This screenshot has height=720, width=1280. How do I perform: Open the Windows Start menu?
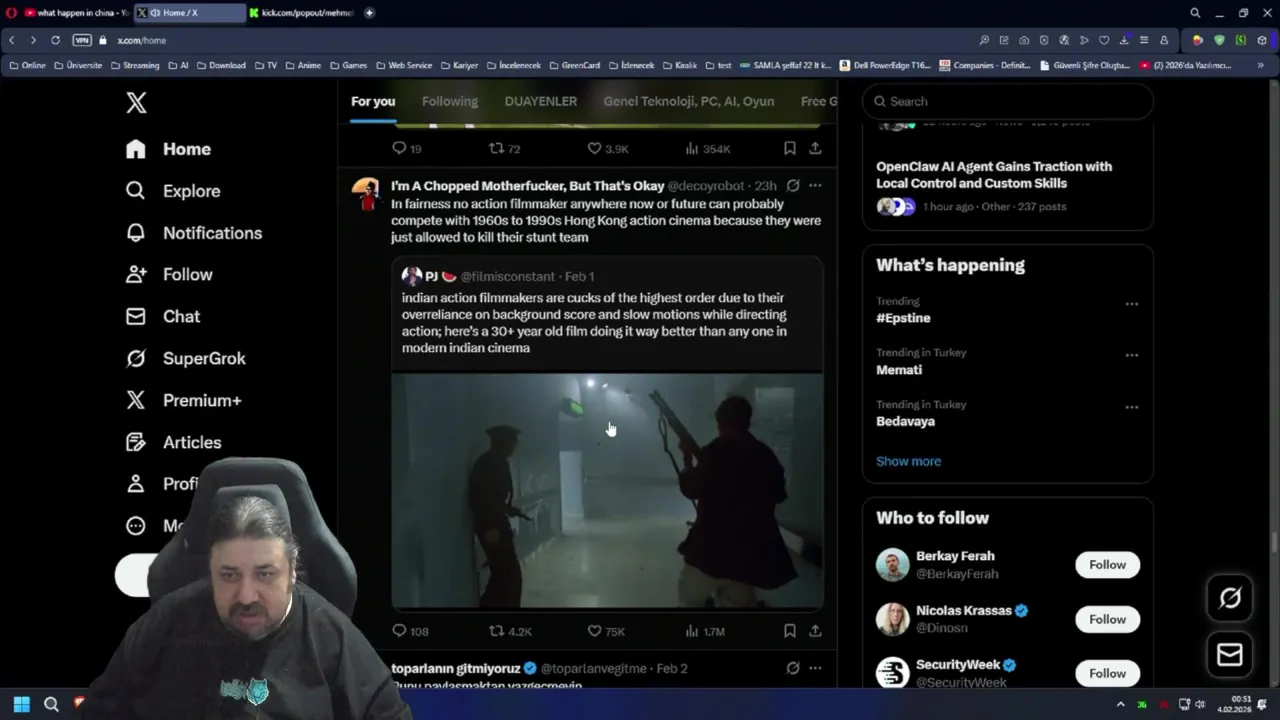21,704
